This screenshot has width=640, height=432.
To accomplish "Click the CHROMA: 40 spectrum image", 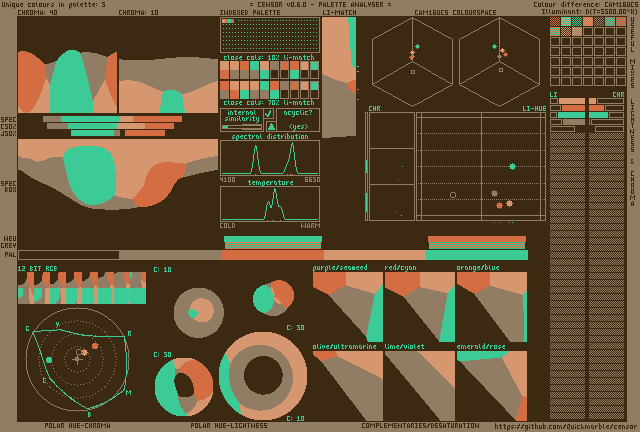I will point(68,81).
